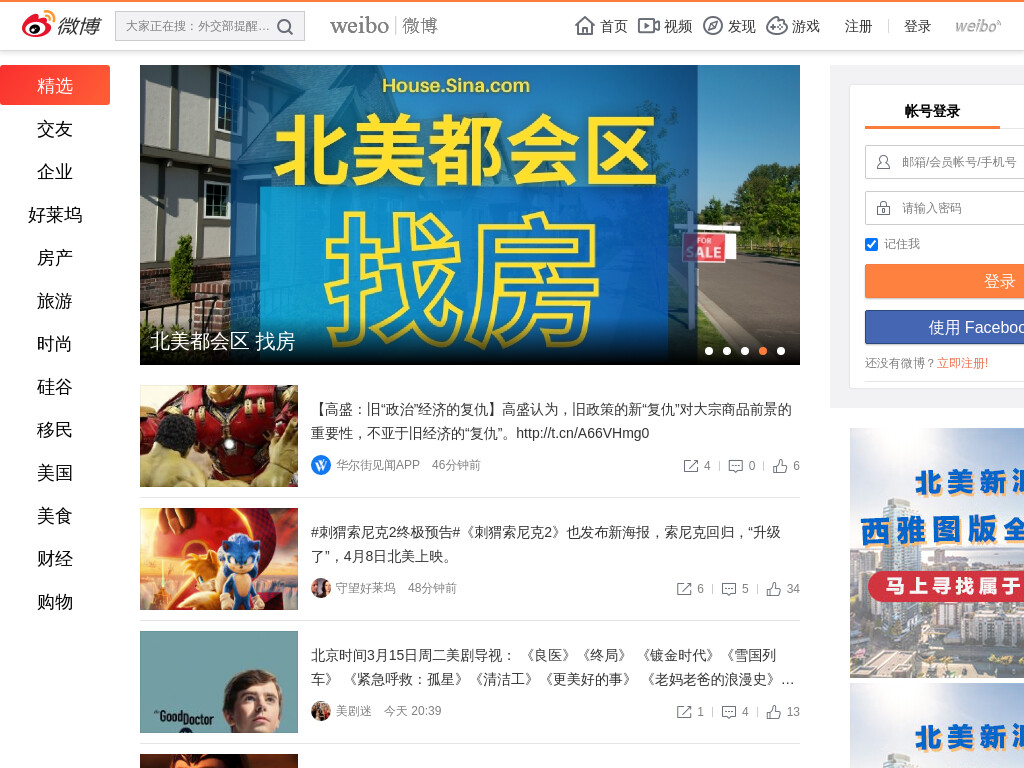Click the Weibo eye logo
Viewport: 1024px width, 768px height.
(x=38, y=25)
